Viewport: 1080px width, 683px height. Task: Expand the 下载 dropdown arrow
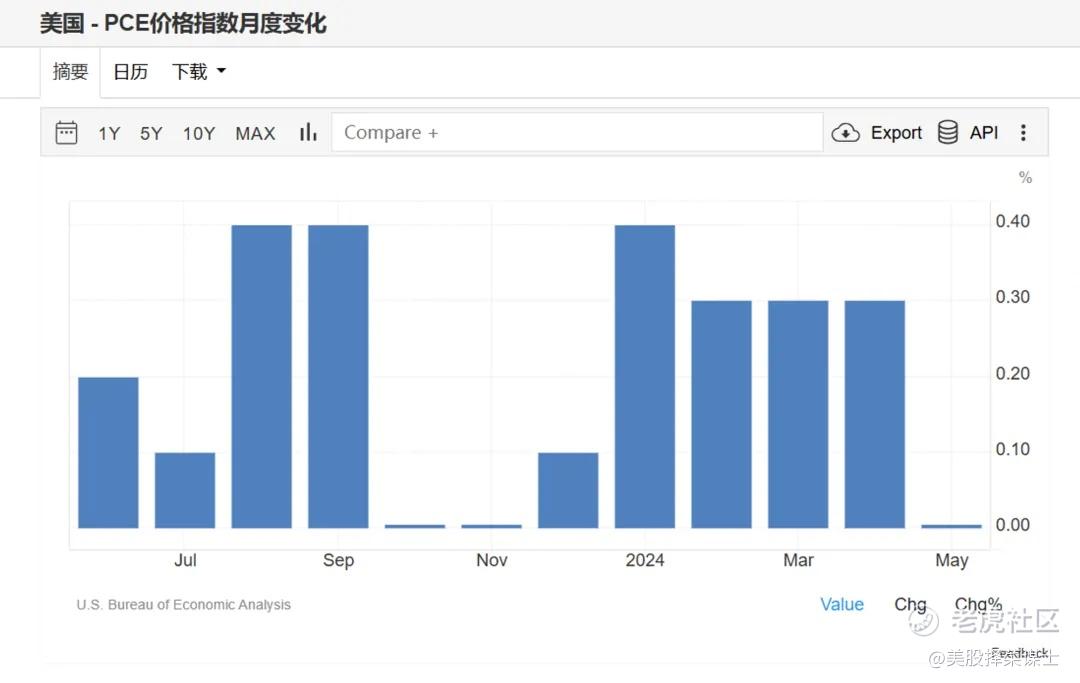221,71
